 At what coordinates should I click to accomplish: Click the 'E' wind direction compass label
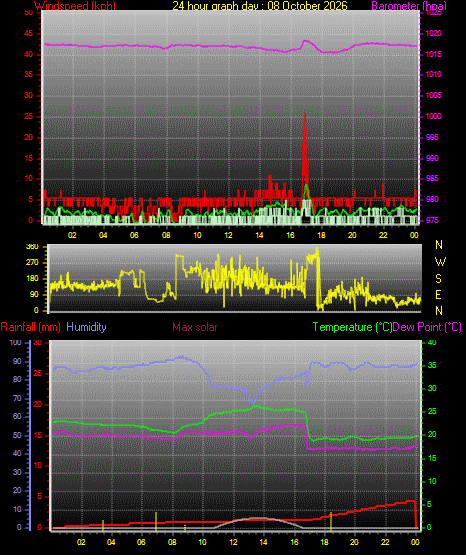(438, 295)
